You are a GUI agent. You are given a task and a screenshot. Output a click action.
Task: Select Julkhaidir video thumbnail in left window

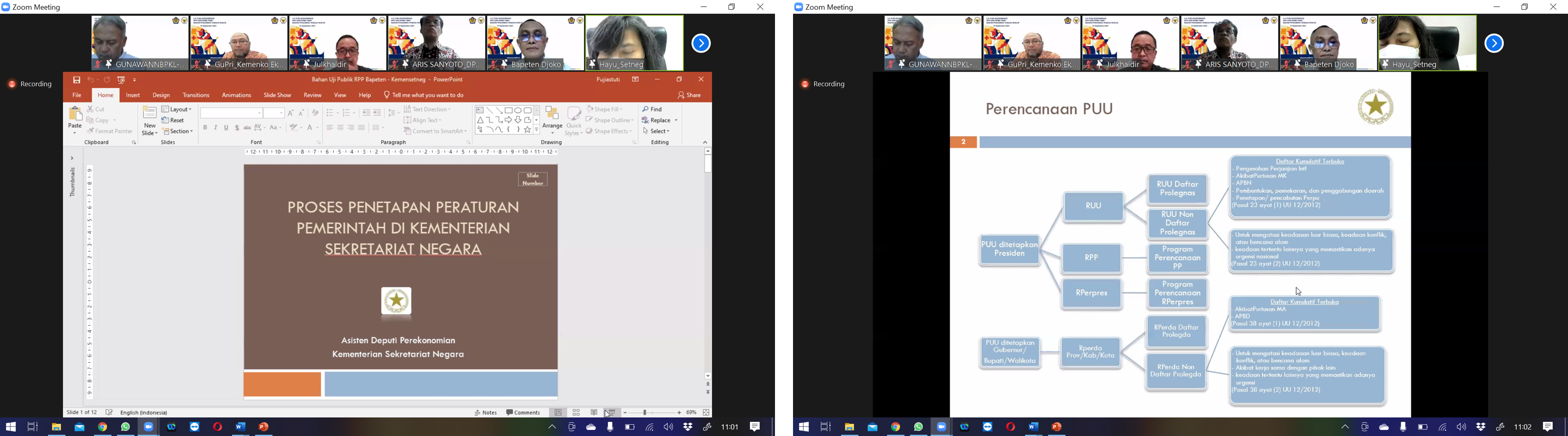tap(337, 43)
